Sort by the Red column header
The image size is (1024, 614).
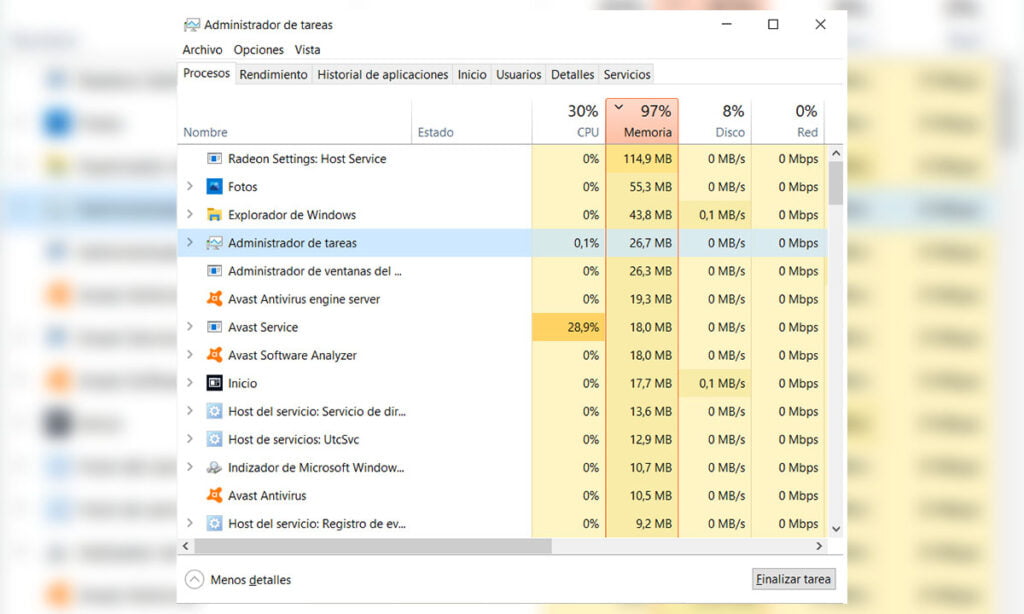click(788, 121)
